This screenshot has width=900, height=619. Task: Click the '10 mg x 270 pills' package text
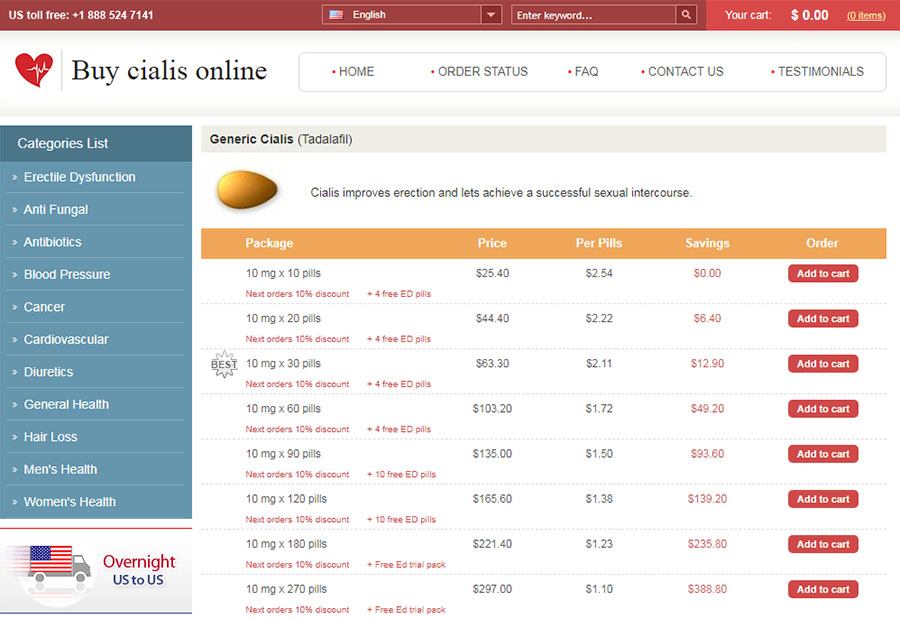286,589
